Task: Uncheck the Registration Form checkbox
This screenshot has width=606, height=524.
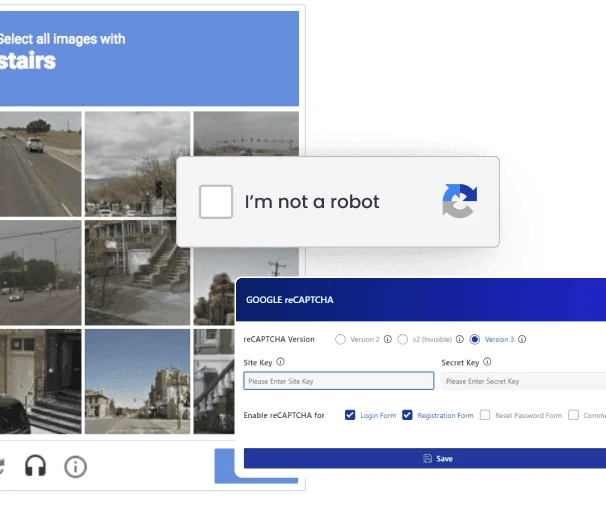Action: tap(407, 415)
